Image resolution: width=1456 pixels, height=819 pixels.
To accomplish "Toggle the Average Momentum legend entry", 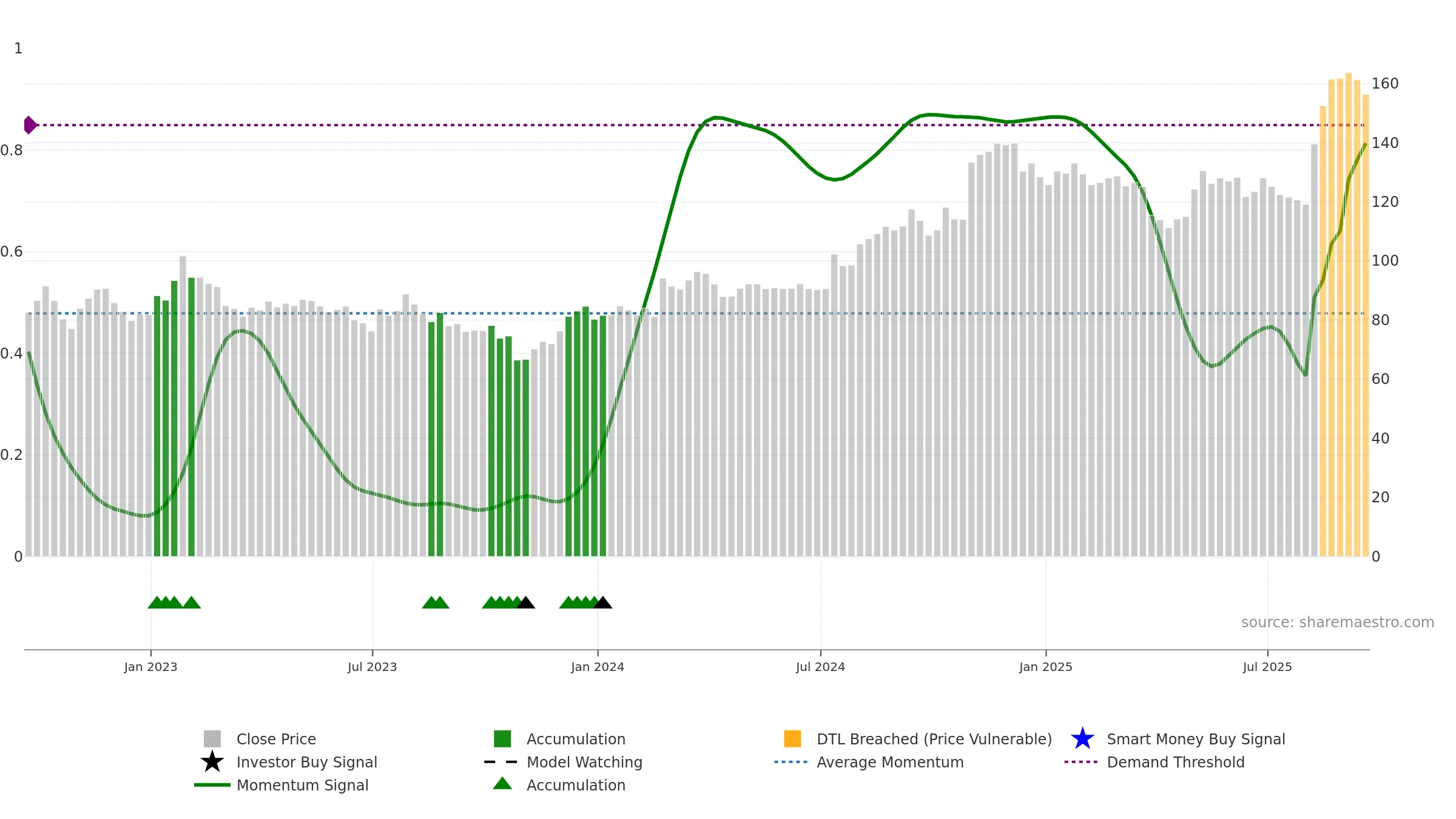I will 889,762.
